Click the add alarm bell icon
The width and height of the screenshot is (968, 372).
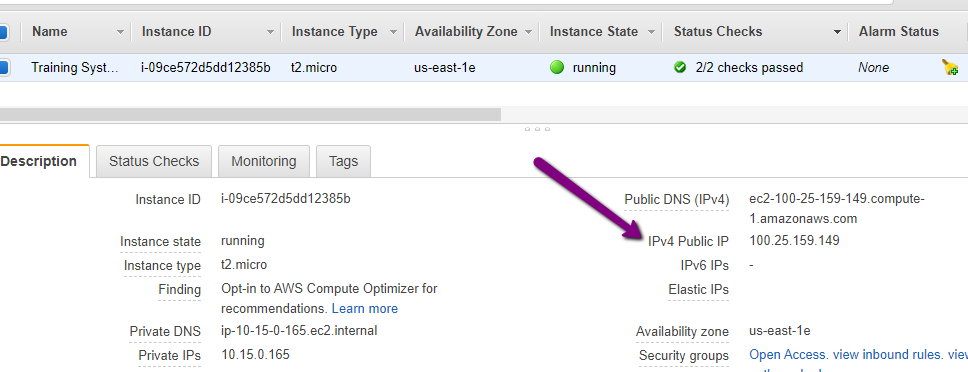tap(950, 67)
